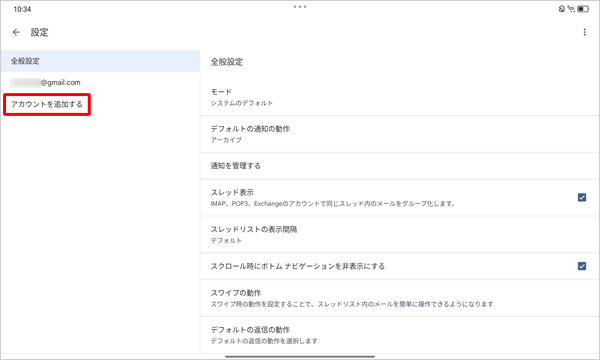Click the アーカイブ value text
This screenshot has height=360, width=600.
tap(226, 140)
